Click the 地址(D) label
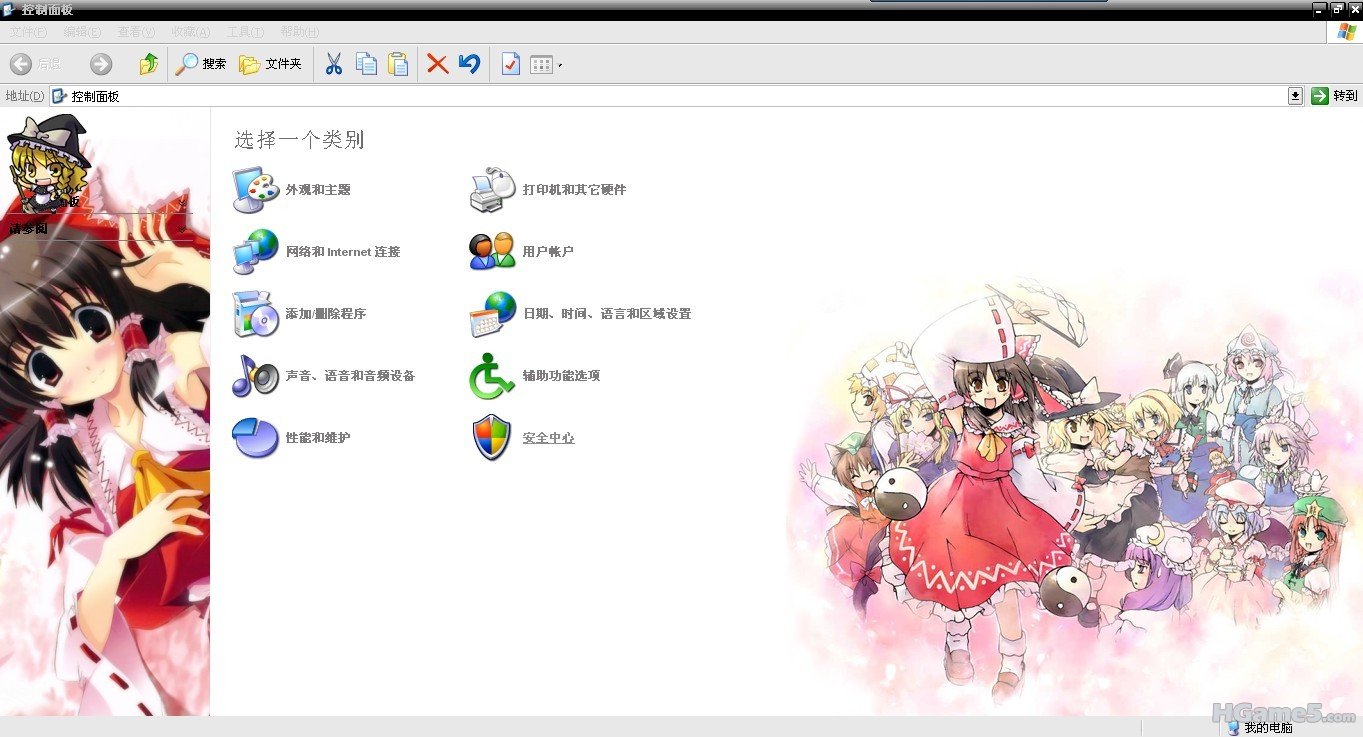1363x737 pixels. (24, 96)
